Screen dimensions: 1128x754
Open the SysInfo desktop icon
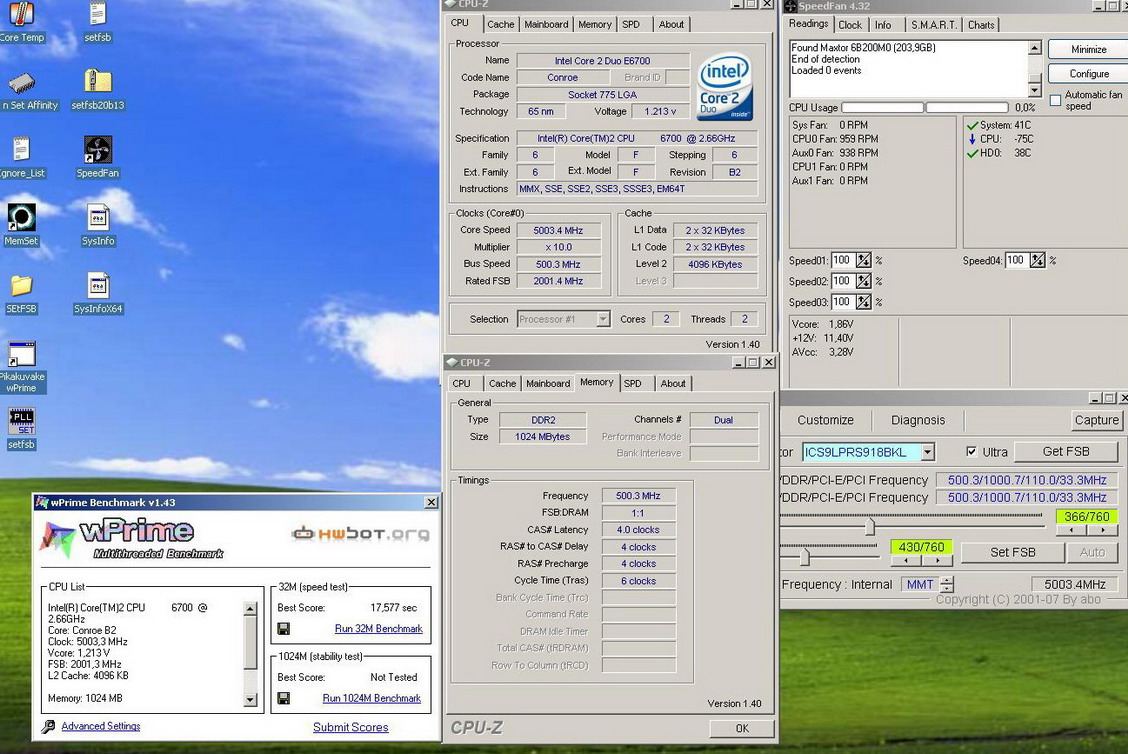[x=98, y=217]
